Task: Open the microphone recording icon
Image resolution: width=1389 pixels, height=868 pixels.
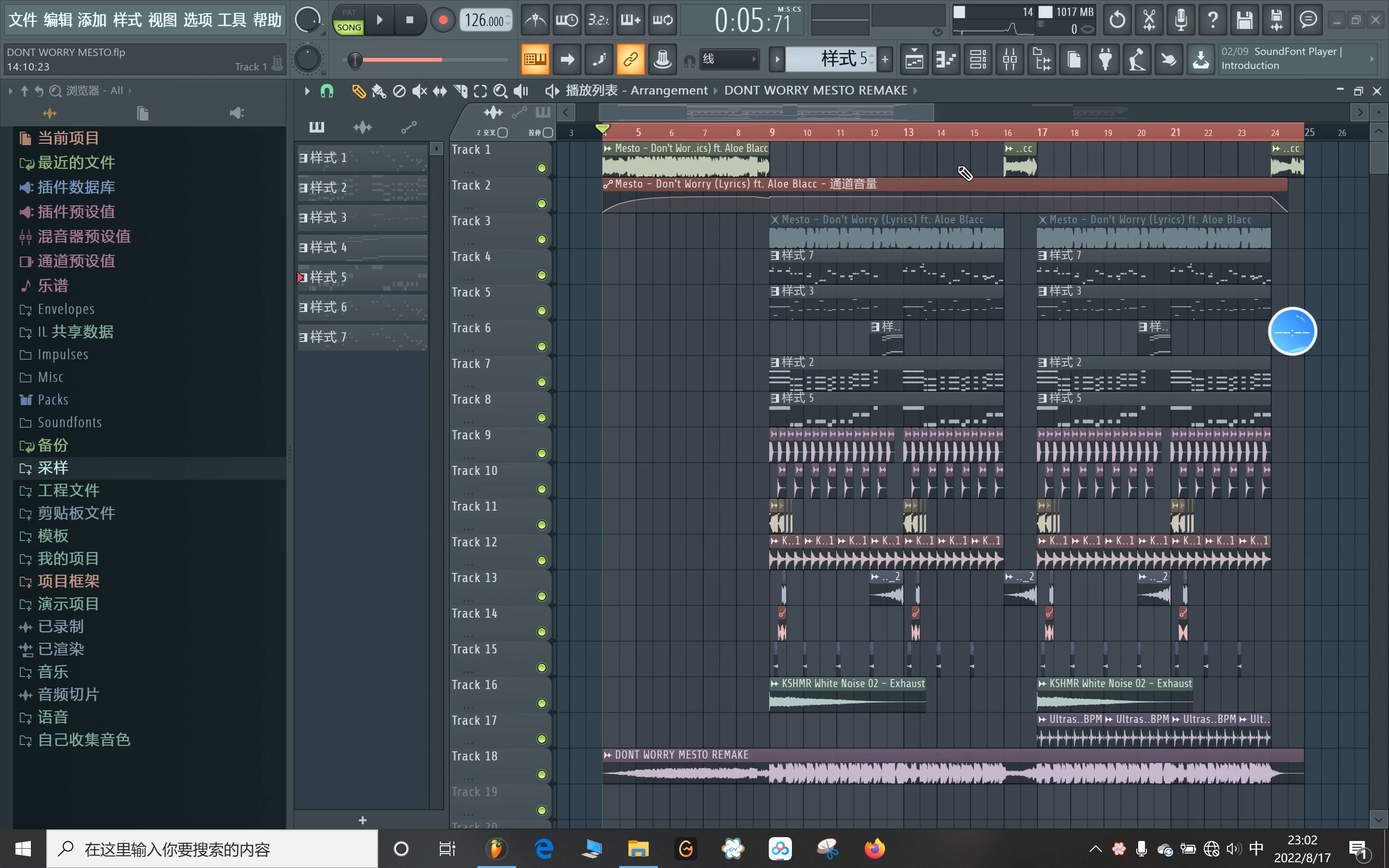Action: tap(1181, 20)
